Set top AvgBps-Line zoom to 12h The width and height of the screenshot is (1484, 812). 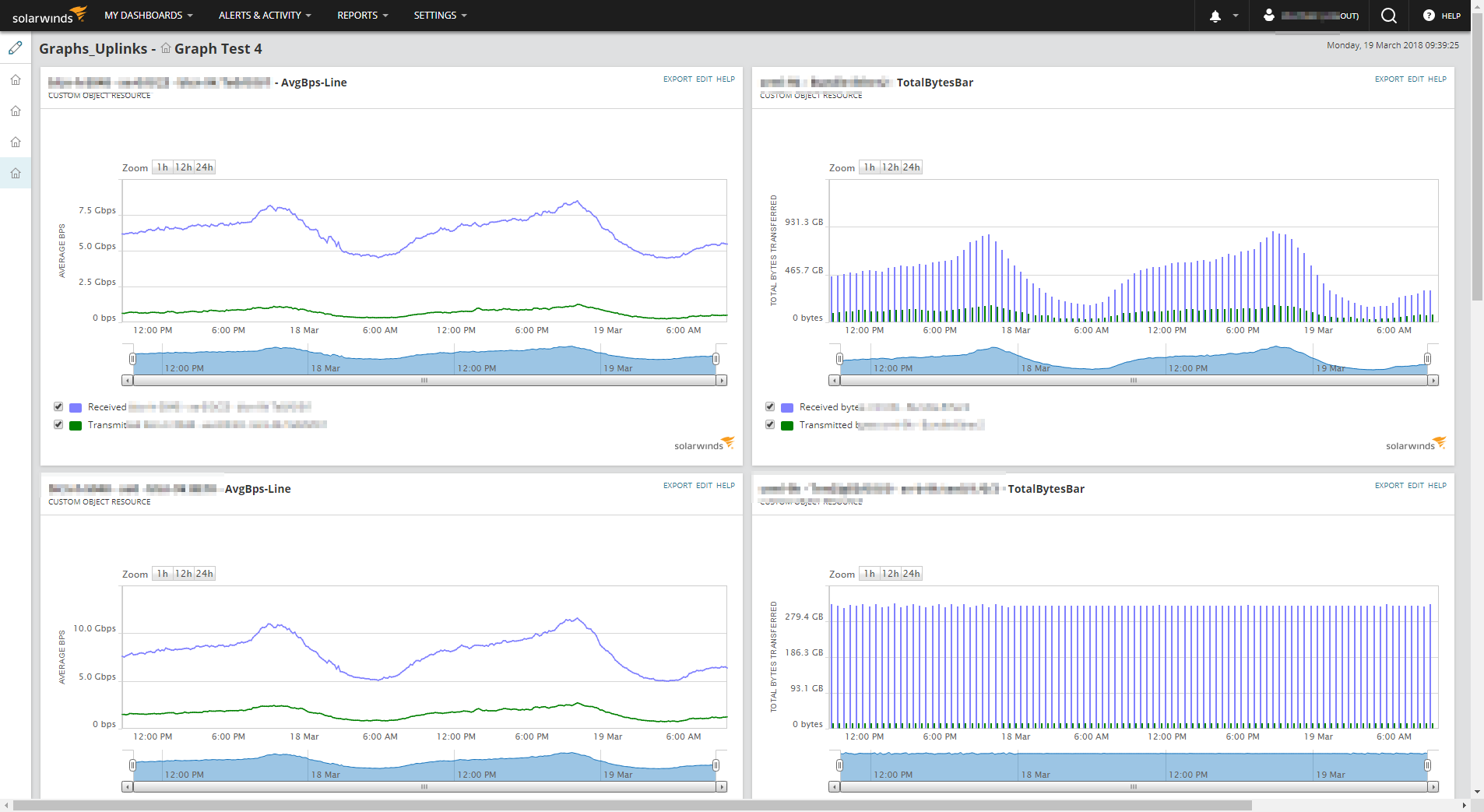tap(183, 167)
